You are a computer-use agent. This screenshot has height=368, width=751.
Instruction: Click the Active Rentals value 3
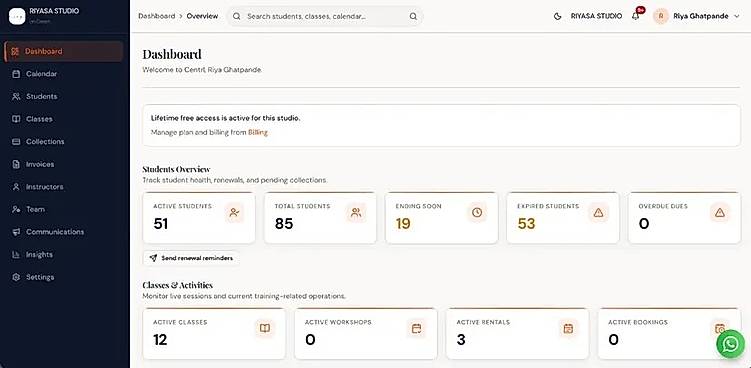coord(461,340)
